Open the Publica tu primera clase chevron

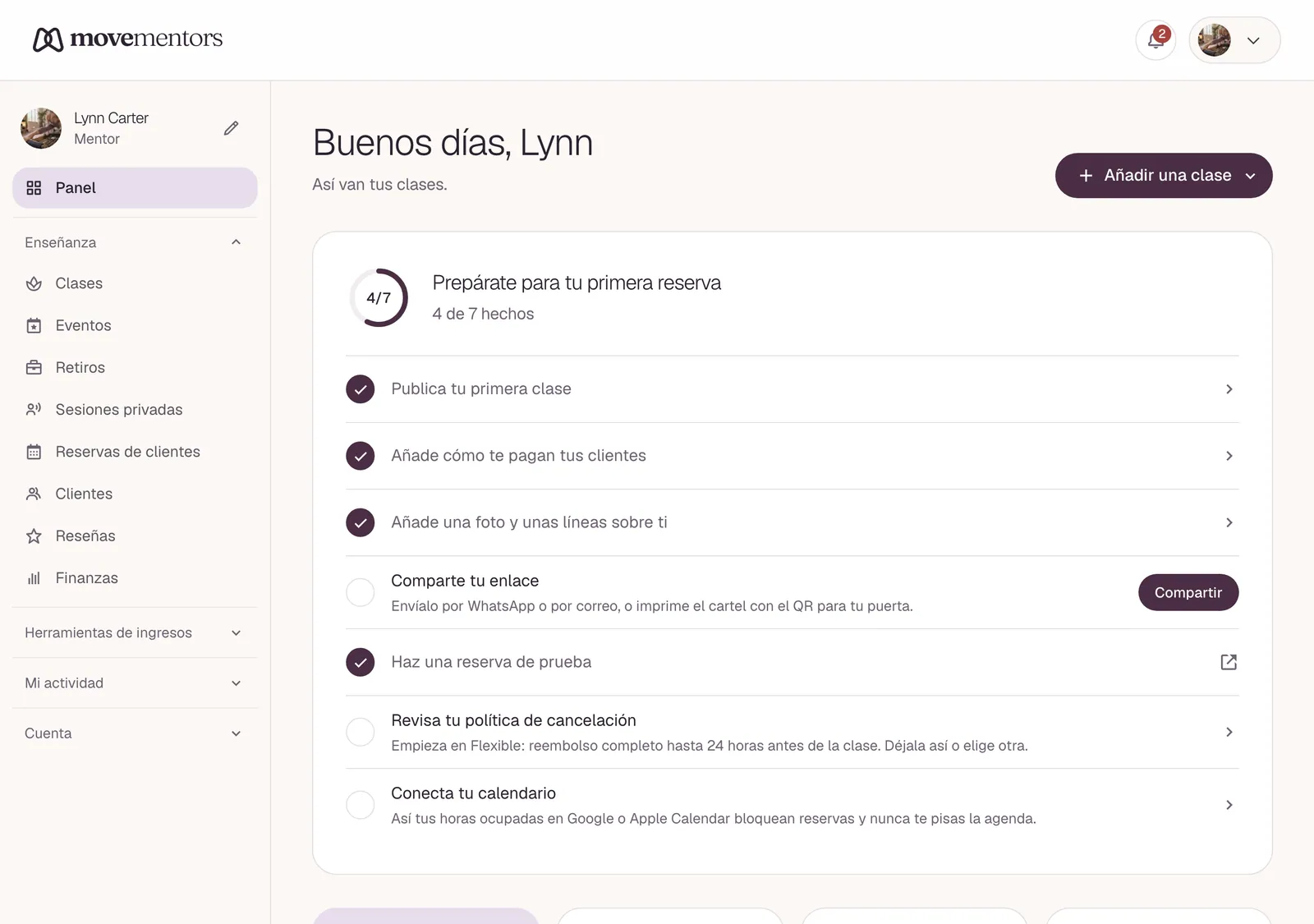click(1229, 389)
